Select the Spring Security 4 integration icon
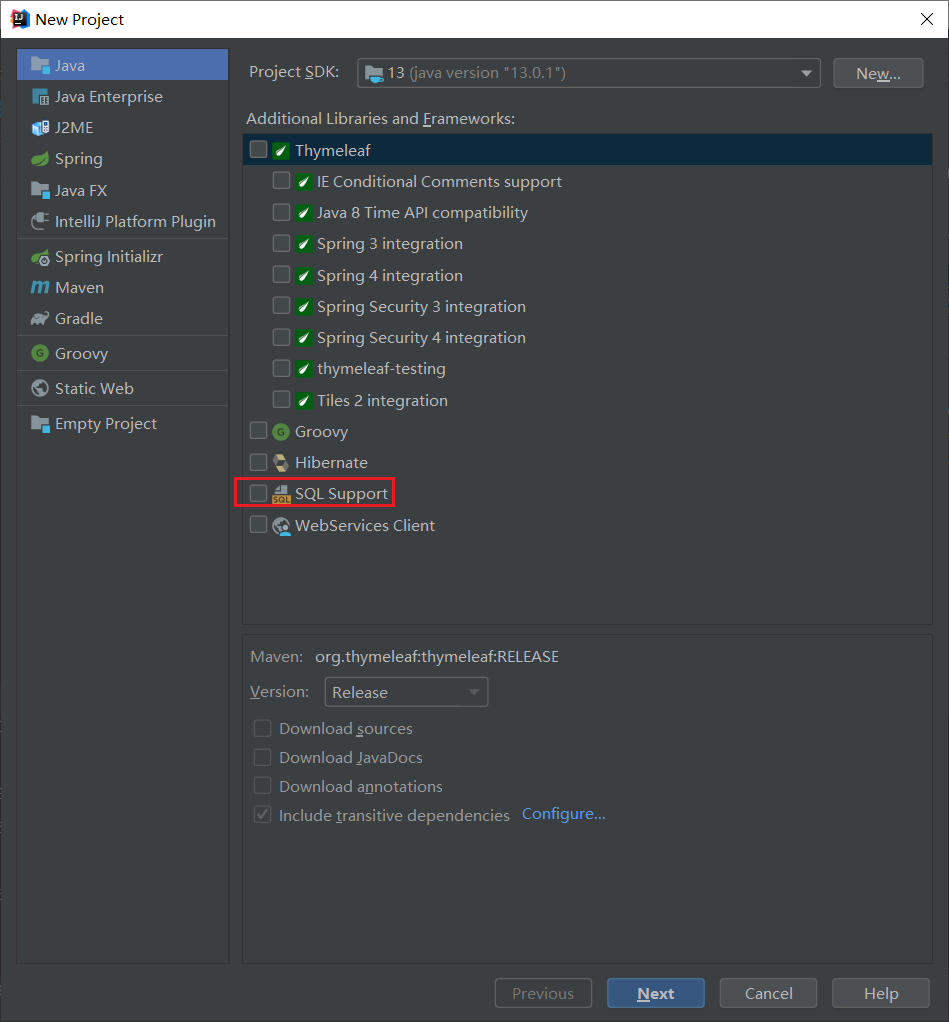Screen dimensions: 949x1022 pos(303,338)
